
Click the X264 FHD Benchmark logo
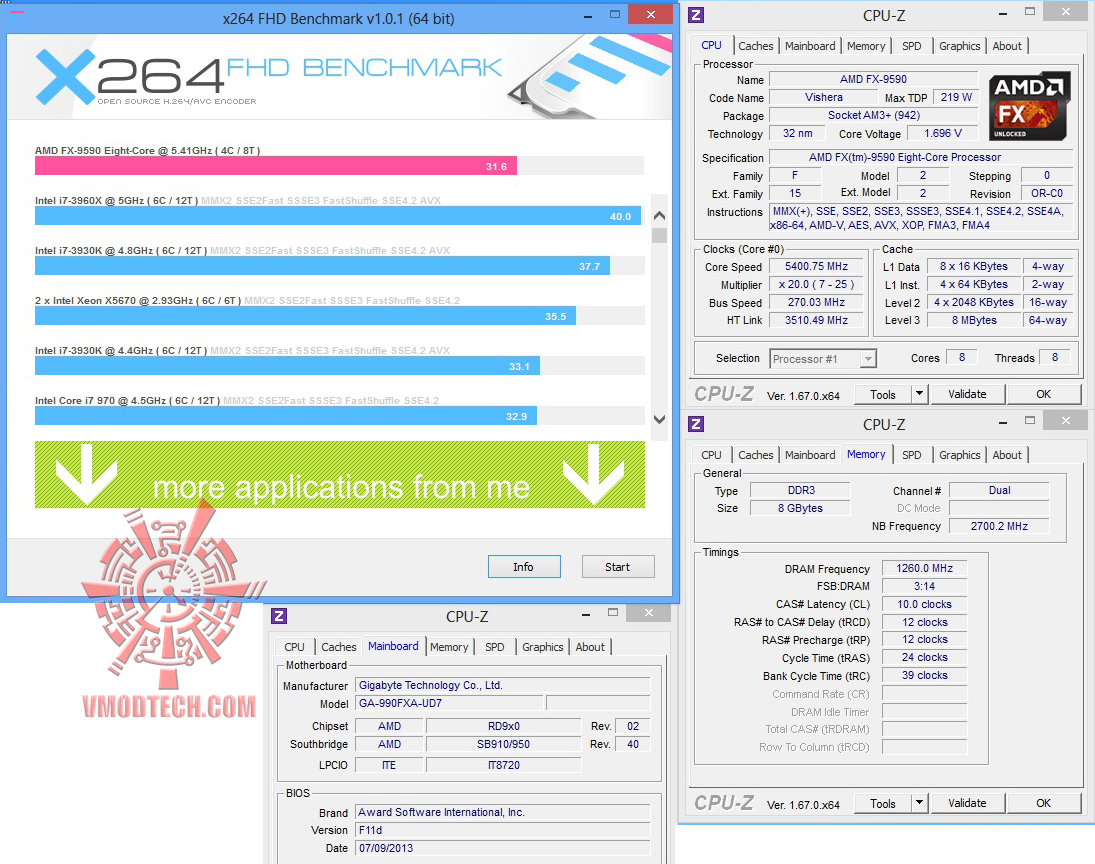click(x=269, y=76)
